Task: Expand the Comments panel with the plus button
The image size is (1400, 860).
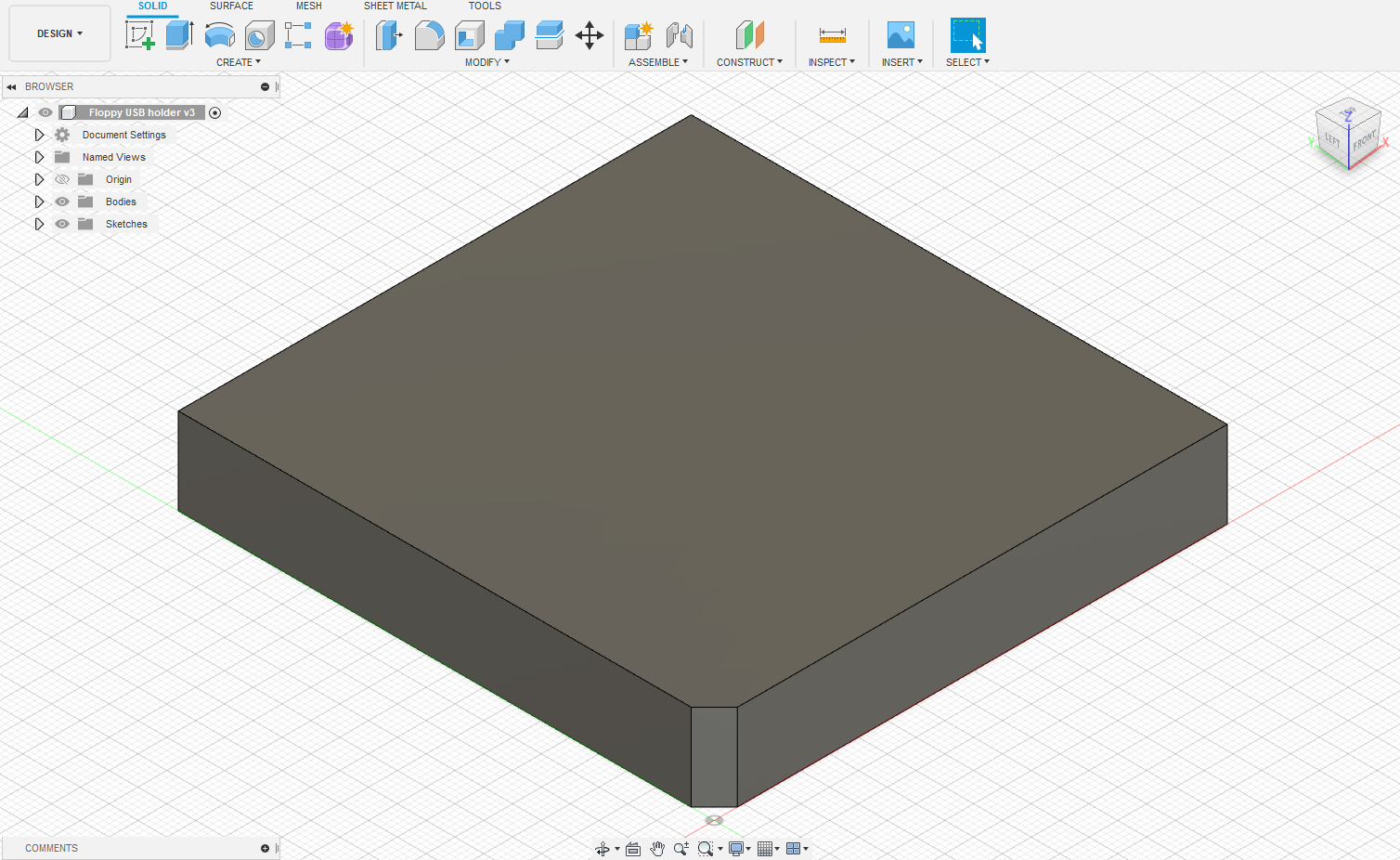Action: click(265, 848)
